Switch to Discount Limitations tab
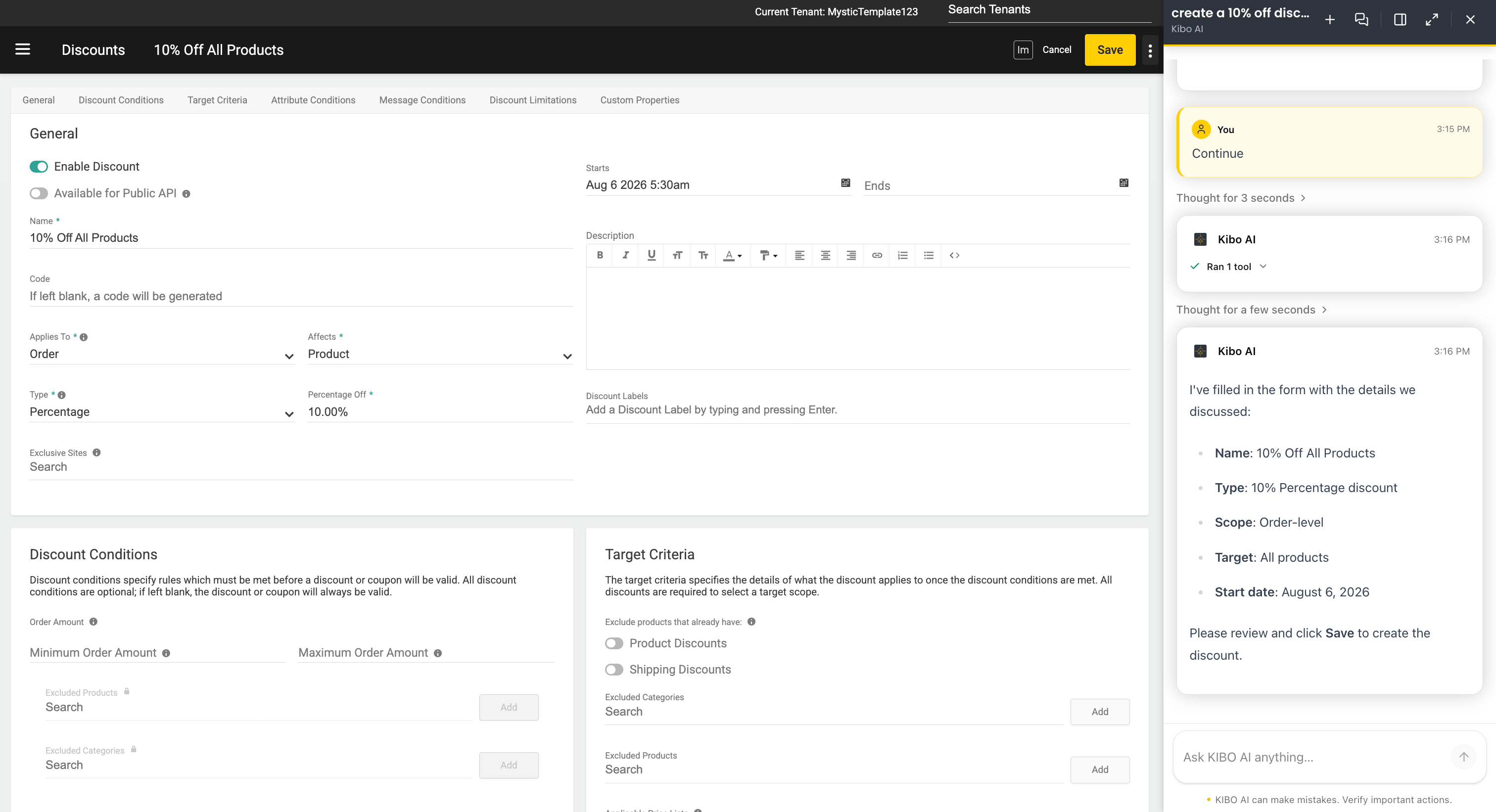Image resolution: width=1496 pixels, height=812 pixels. [532, 100]
